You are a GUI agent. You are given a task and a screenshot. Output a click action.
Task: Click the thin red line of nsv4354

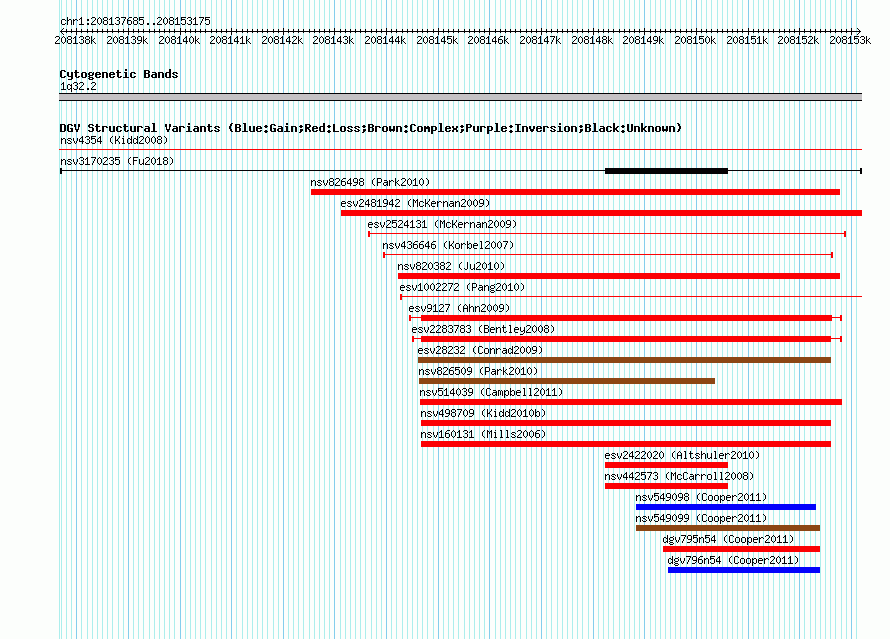[x=460, y=150]
